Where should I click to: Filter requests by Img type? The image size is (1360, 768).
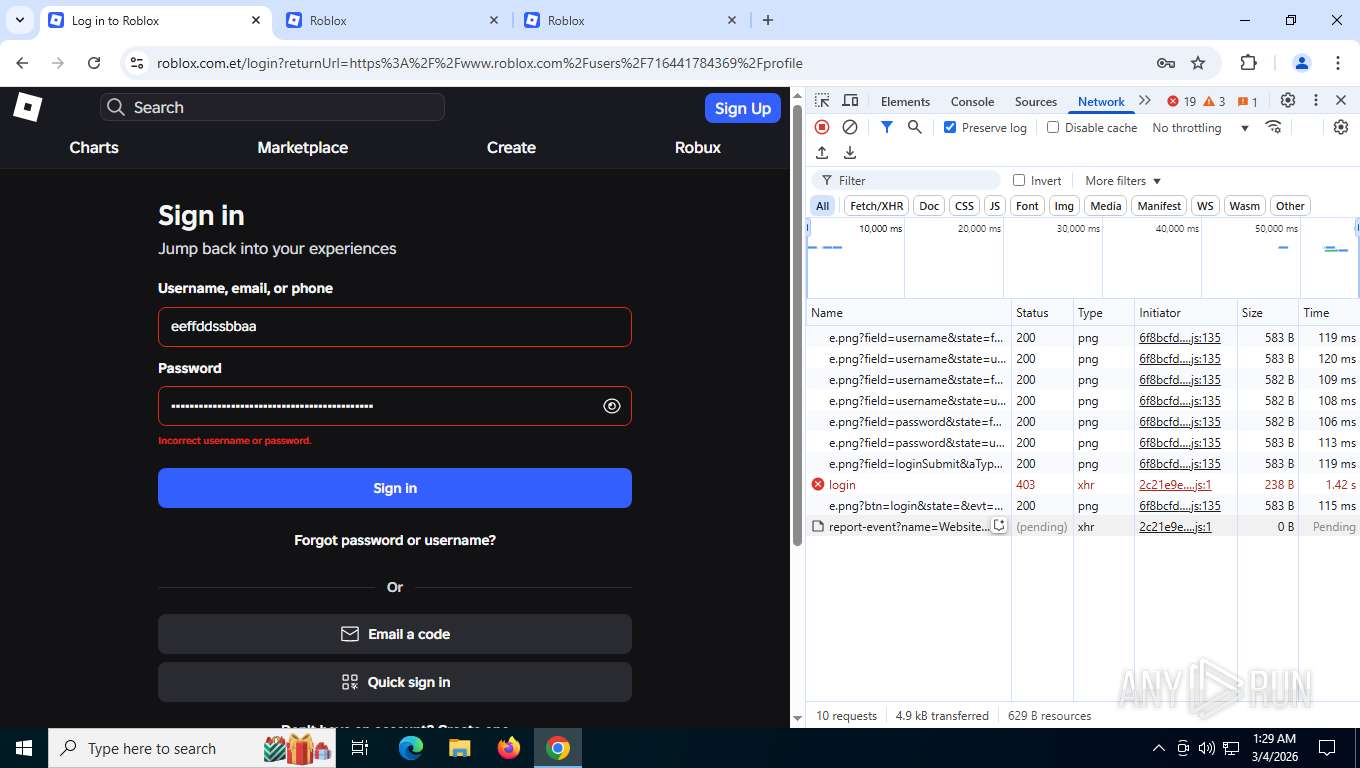click(1064, 206)
